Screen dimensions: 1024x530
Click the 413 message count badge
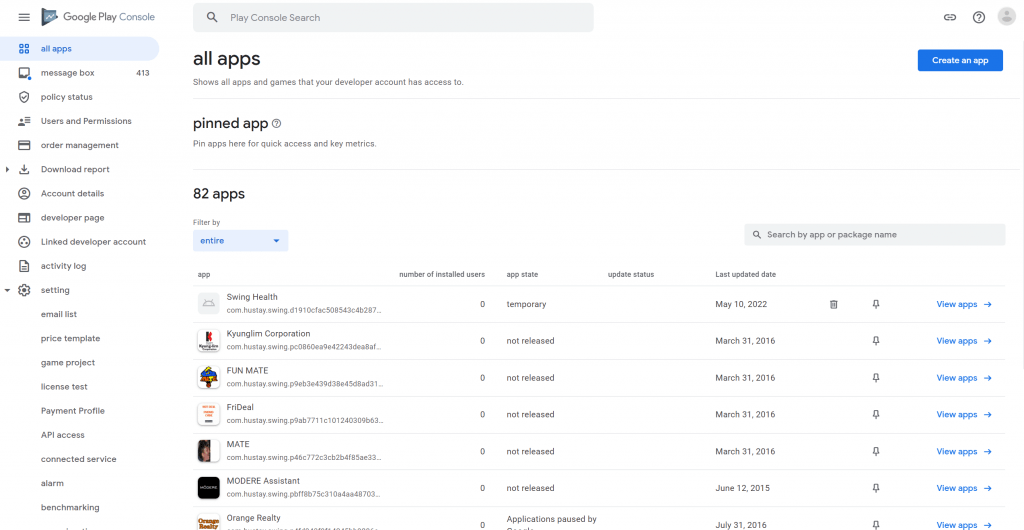coord(142,73)
